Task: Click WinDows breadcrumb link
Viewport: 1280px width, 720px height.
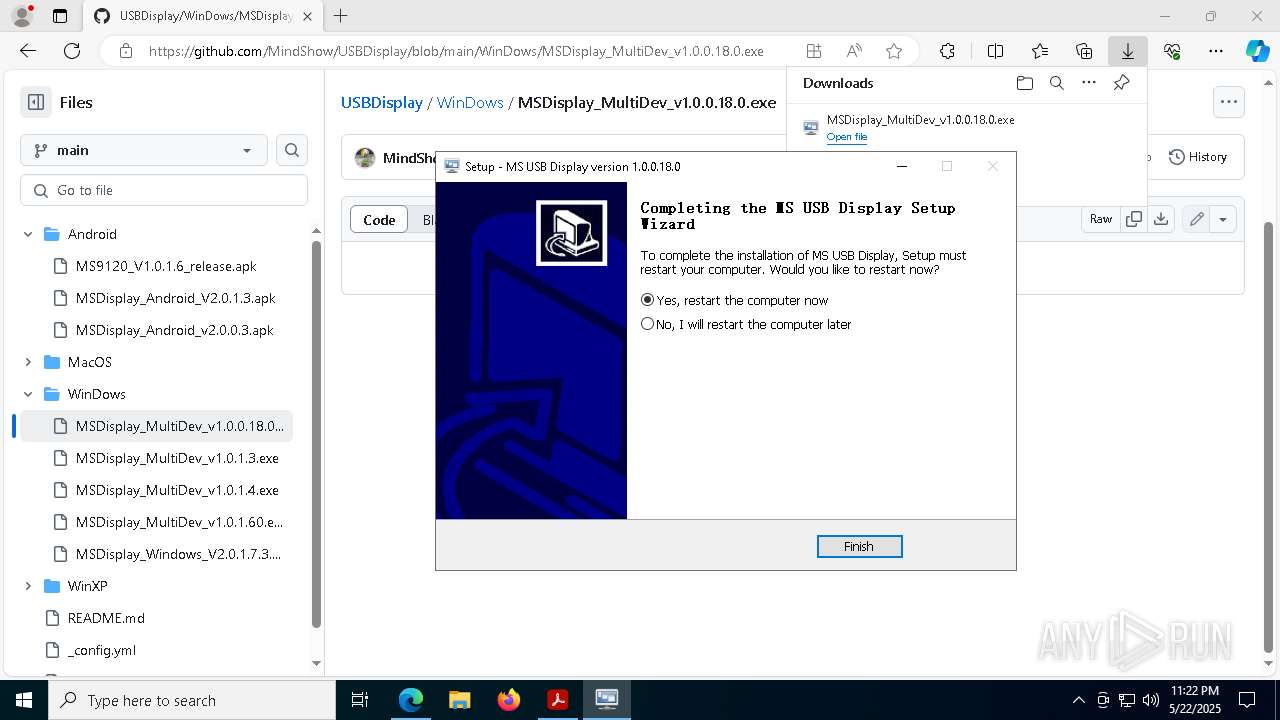Action: 470,103
